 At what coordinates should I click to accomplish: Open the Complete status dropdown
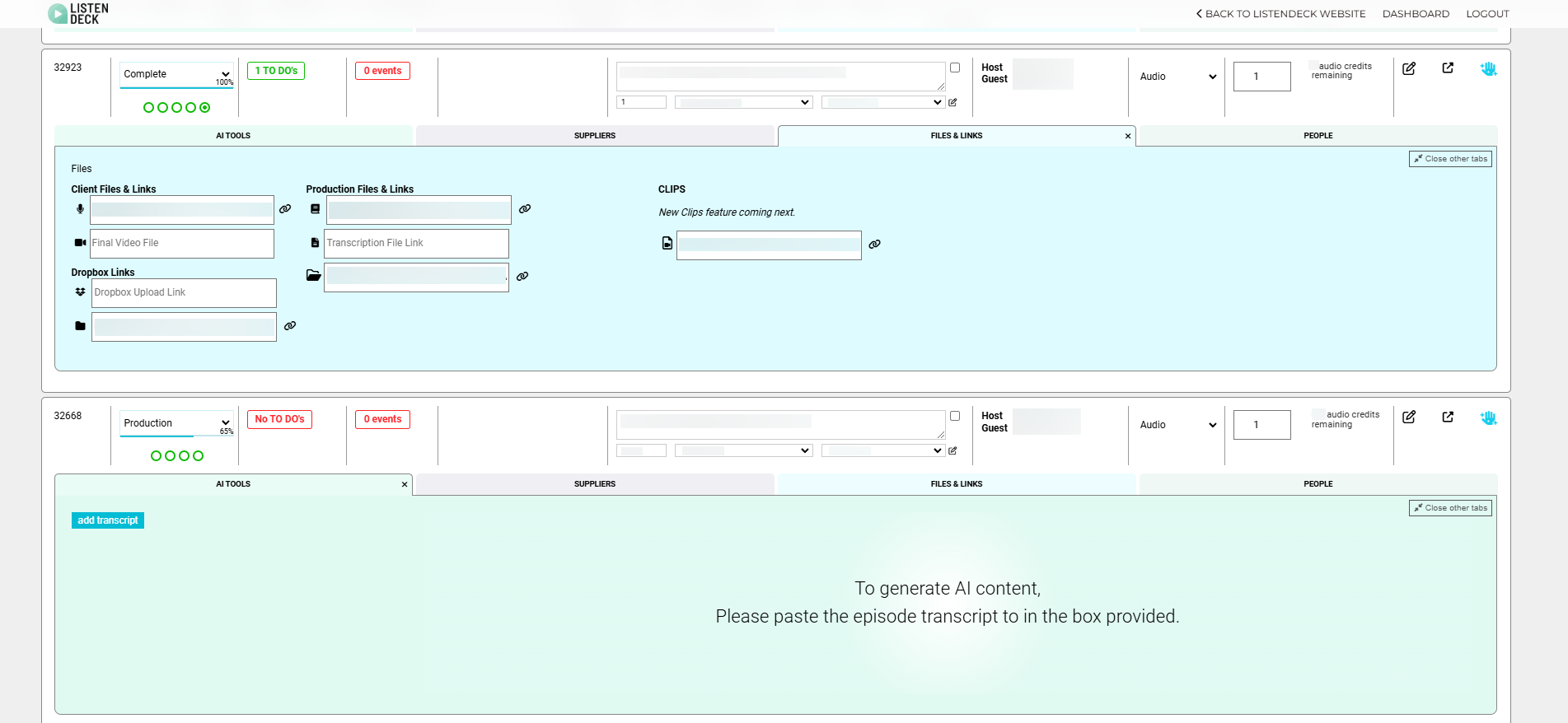(x=176, y=74)
